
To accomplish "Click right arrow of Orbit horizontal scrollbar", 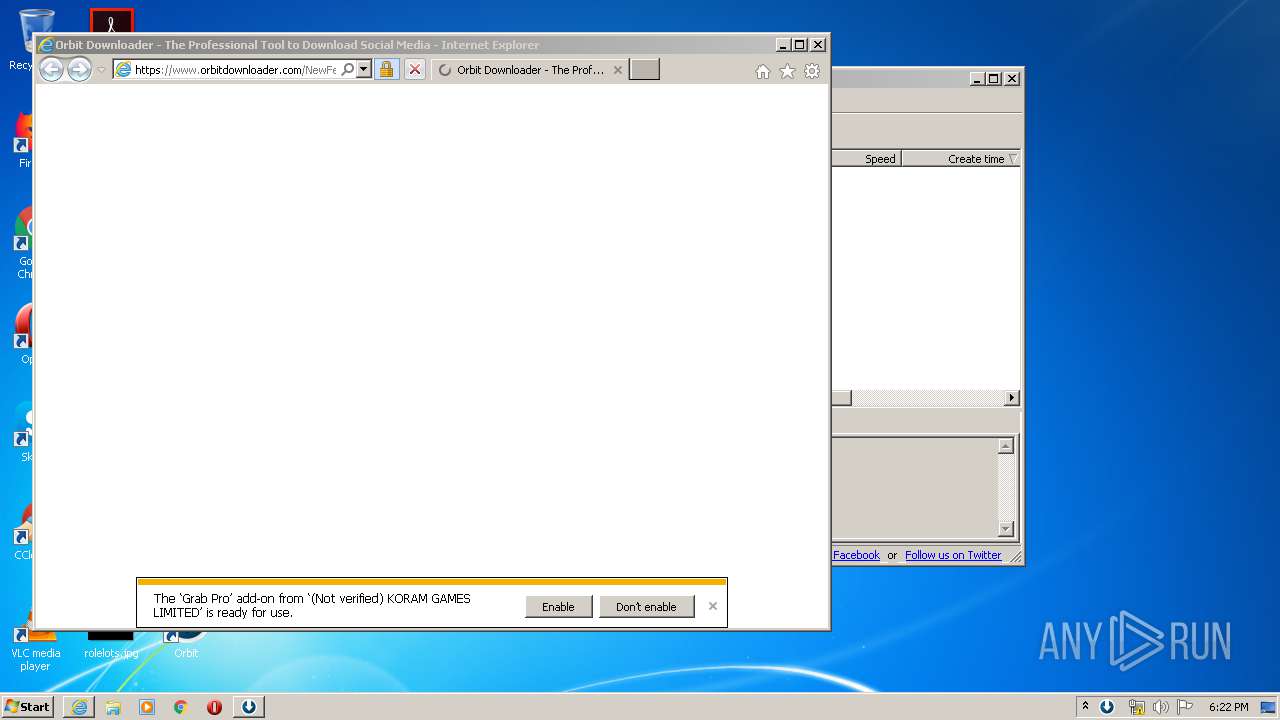I will click(x=1012, y=398).
